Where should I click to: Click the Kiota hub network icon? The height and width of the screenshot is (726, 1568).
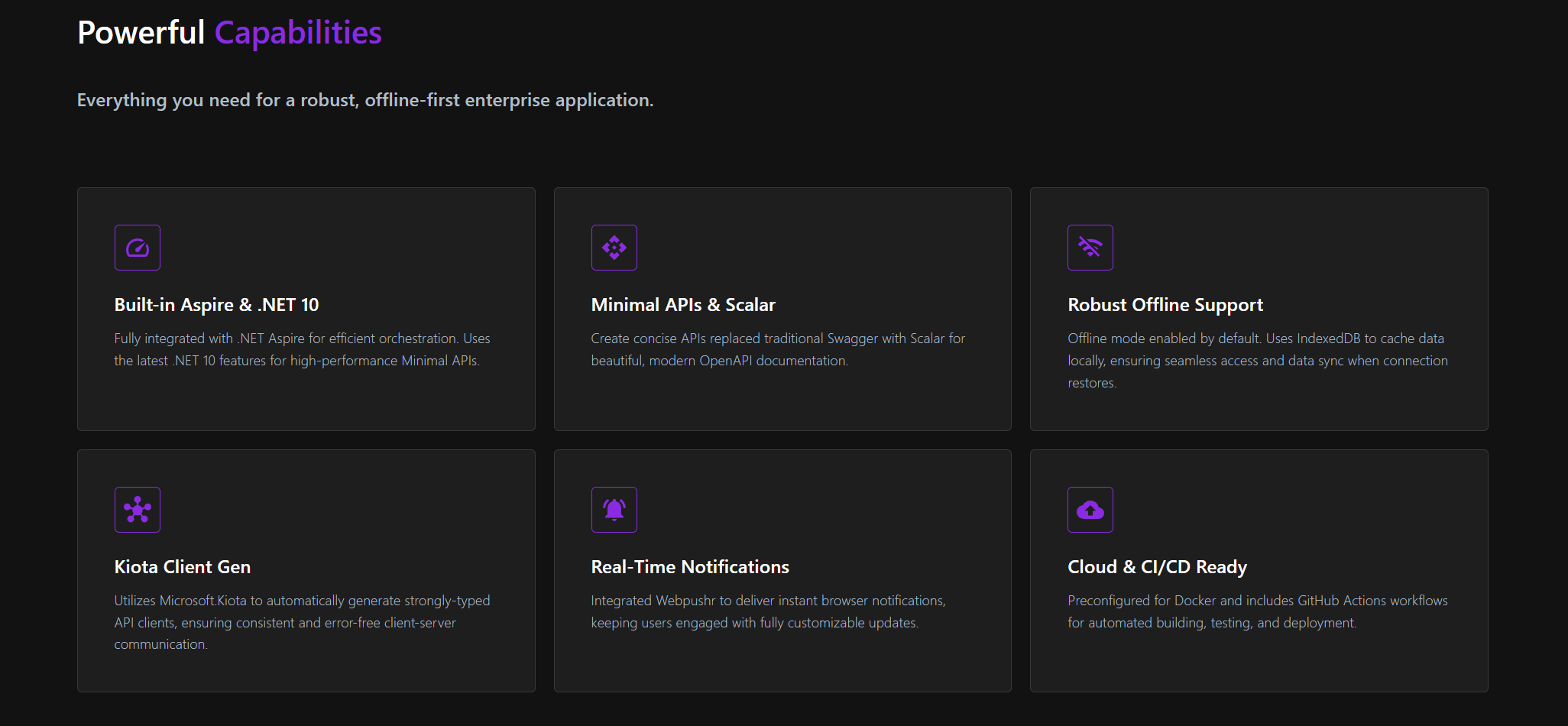138,510
